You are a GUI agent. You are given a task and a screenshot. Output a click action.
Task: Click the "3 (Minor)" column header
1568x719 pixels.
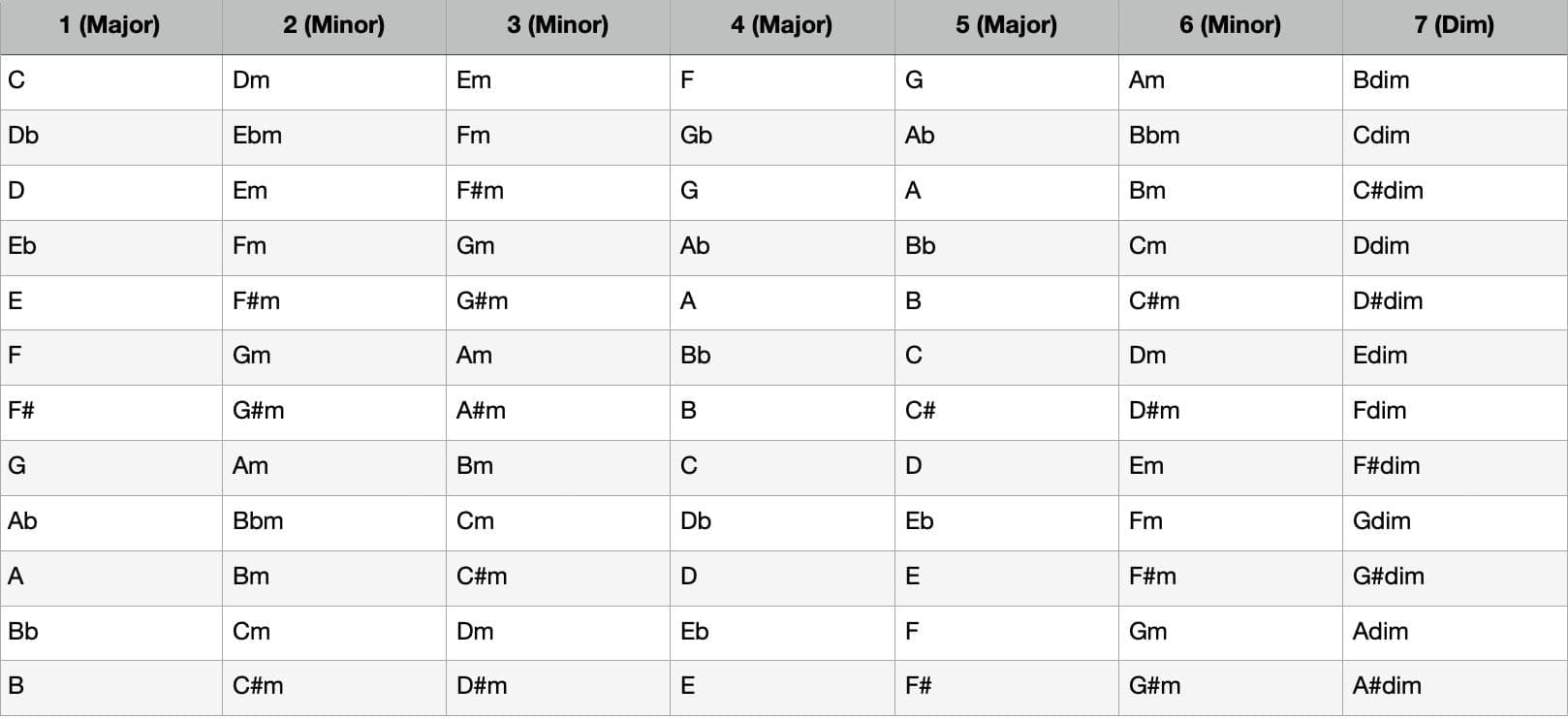tap(557, 25)
